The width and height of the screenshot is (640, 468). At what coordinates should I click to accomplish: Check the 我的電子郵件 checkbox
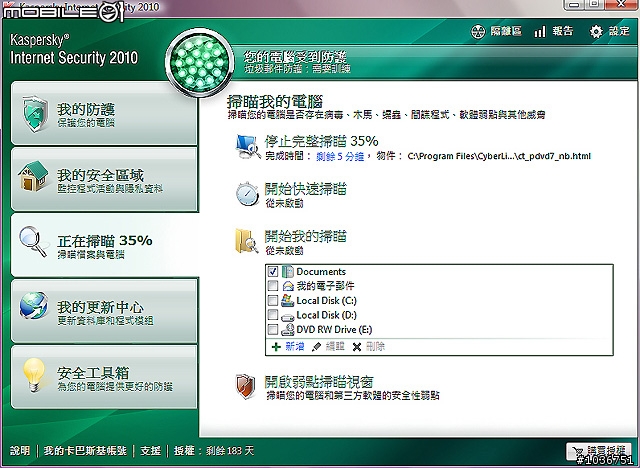273,286
